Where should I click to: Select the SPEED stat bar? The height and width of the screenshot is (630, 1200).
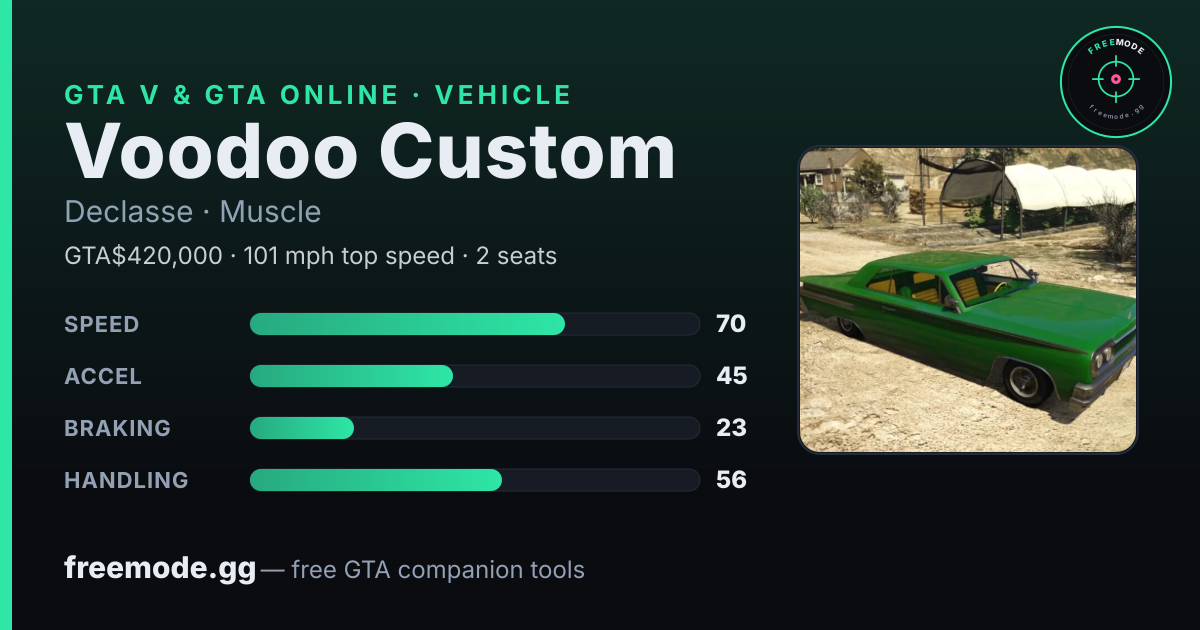tap(474, 324)
